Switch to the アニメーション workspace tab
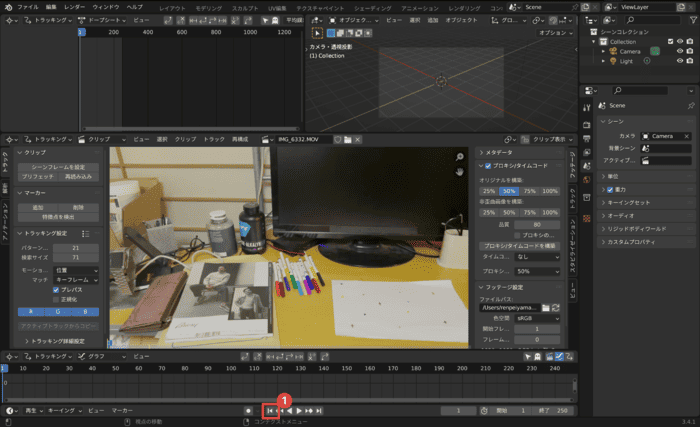The width and height of the screenshot is (700, 427). [x=420, y=7]
